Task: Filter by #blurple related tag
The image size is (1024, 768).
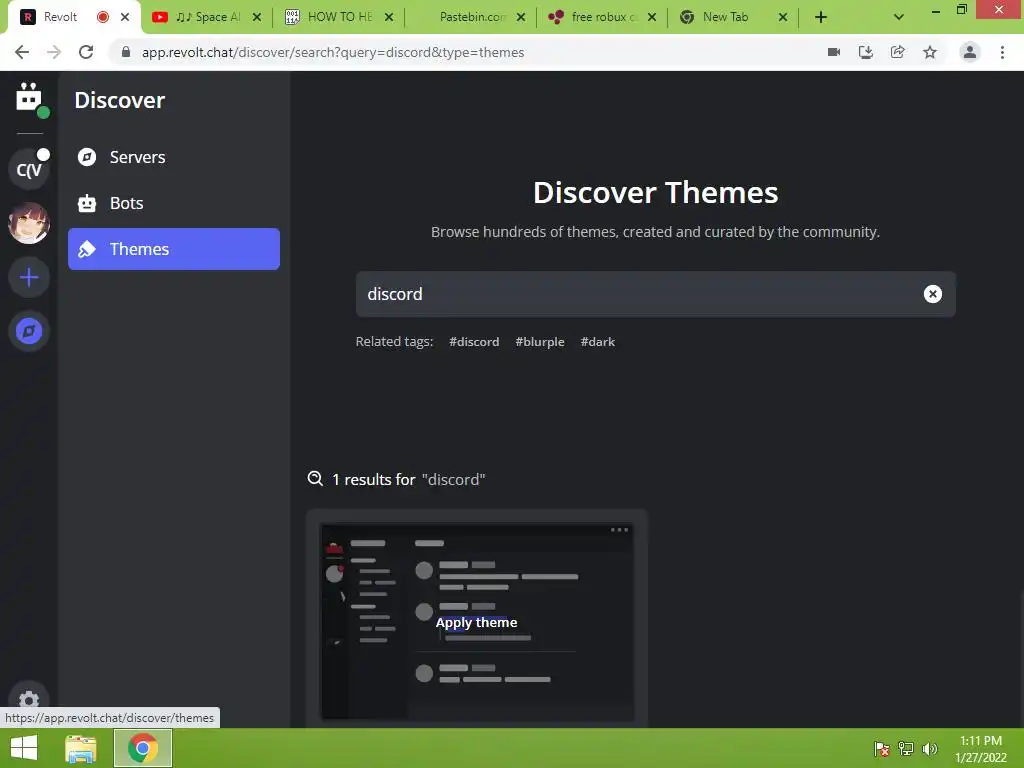Action: pyautogui.click(x=539, y=342)
